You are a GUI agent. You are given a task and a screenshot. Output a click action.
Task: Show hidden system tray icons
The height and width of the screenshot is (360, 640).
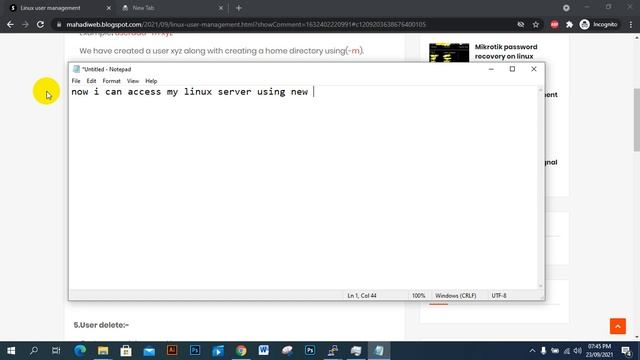[x=532, y=351]
